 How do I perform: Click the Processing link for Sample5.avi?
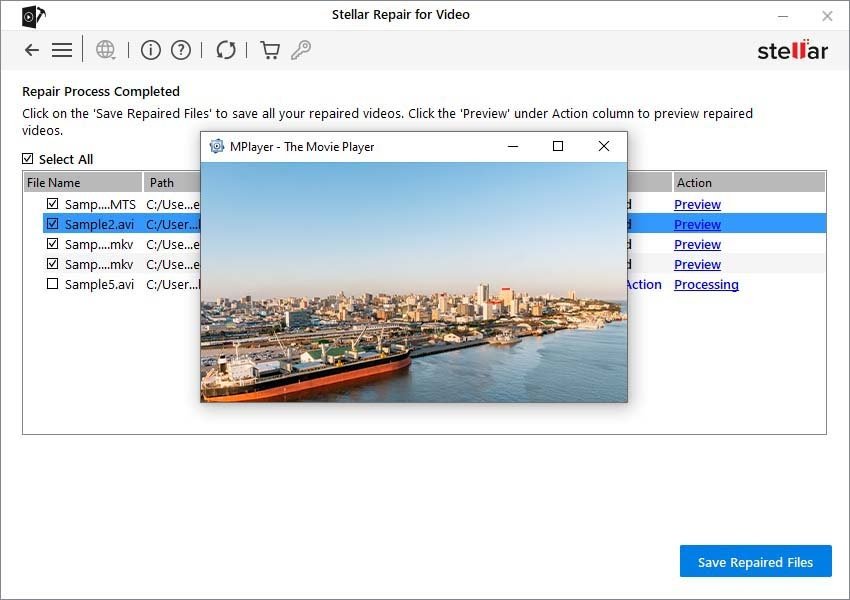point(706,284)
